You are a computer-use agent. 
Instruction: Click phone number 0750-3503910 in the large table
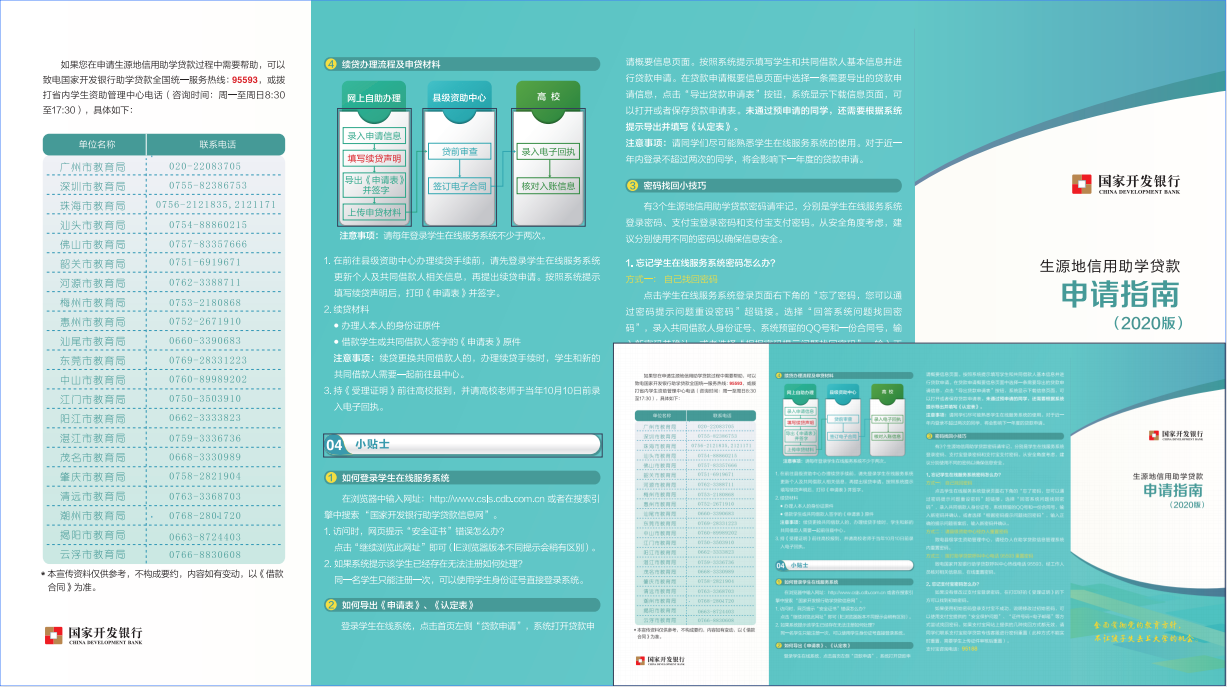(x=205, y=399)
